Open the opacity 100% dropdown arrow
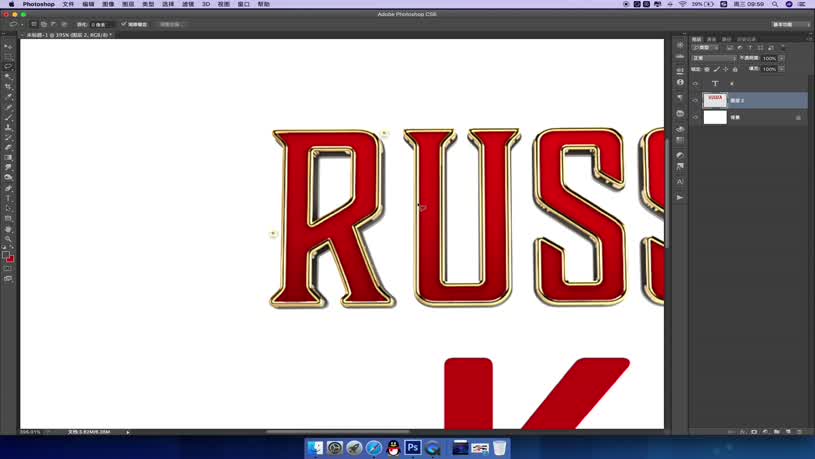This screenshot has width=815, height=459. 781,58
